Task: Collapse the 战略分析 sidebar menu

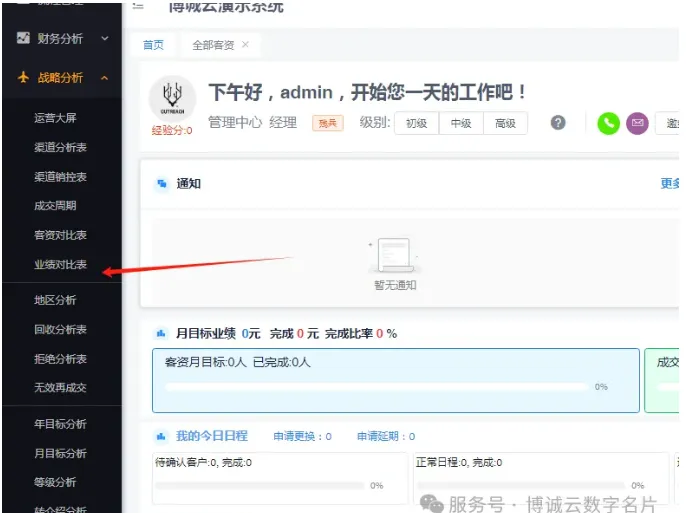Action: tap(104, 77)
